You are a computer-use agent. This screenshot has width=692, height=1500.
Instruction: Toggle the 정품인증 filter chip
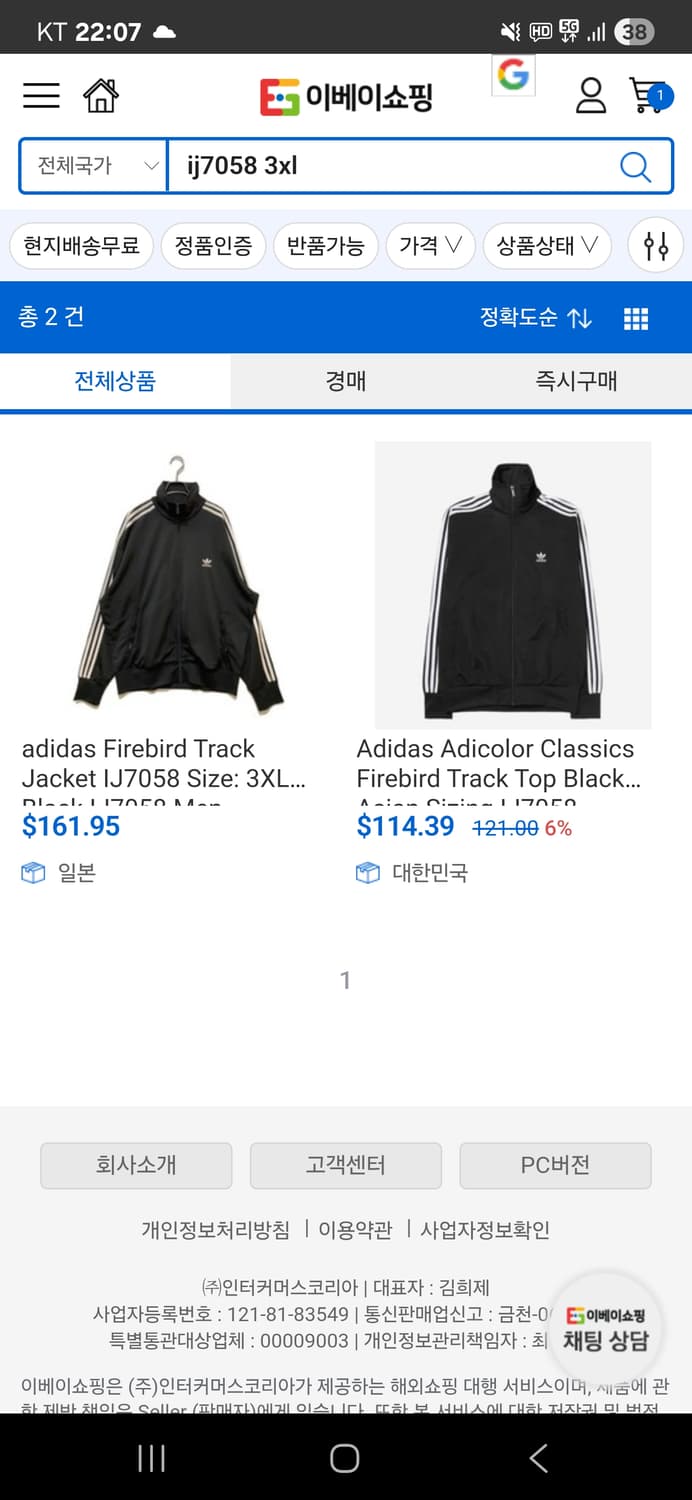(213, 245)
